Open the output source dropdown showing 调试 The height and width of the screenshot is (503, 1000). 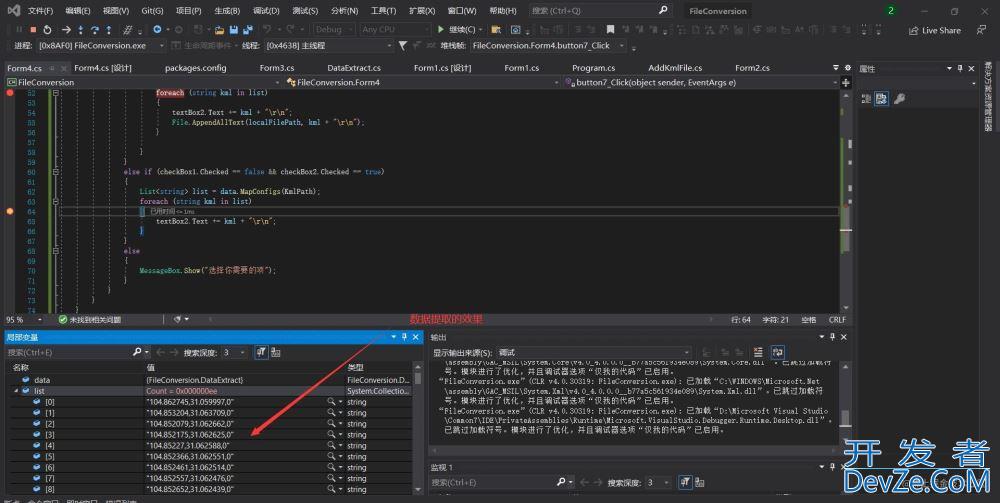[593, 352]
